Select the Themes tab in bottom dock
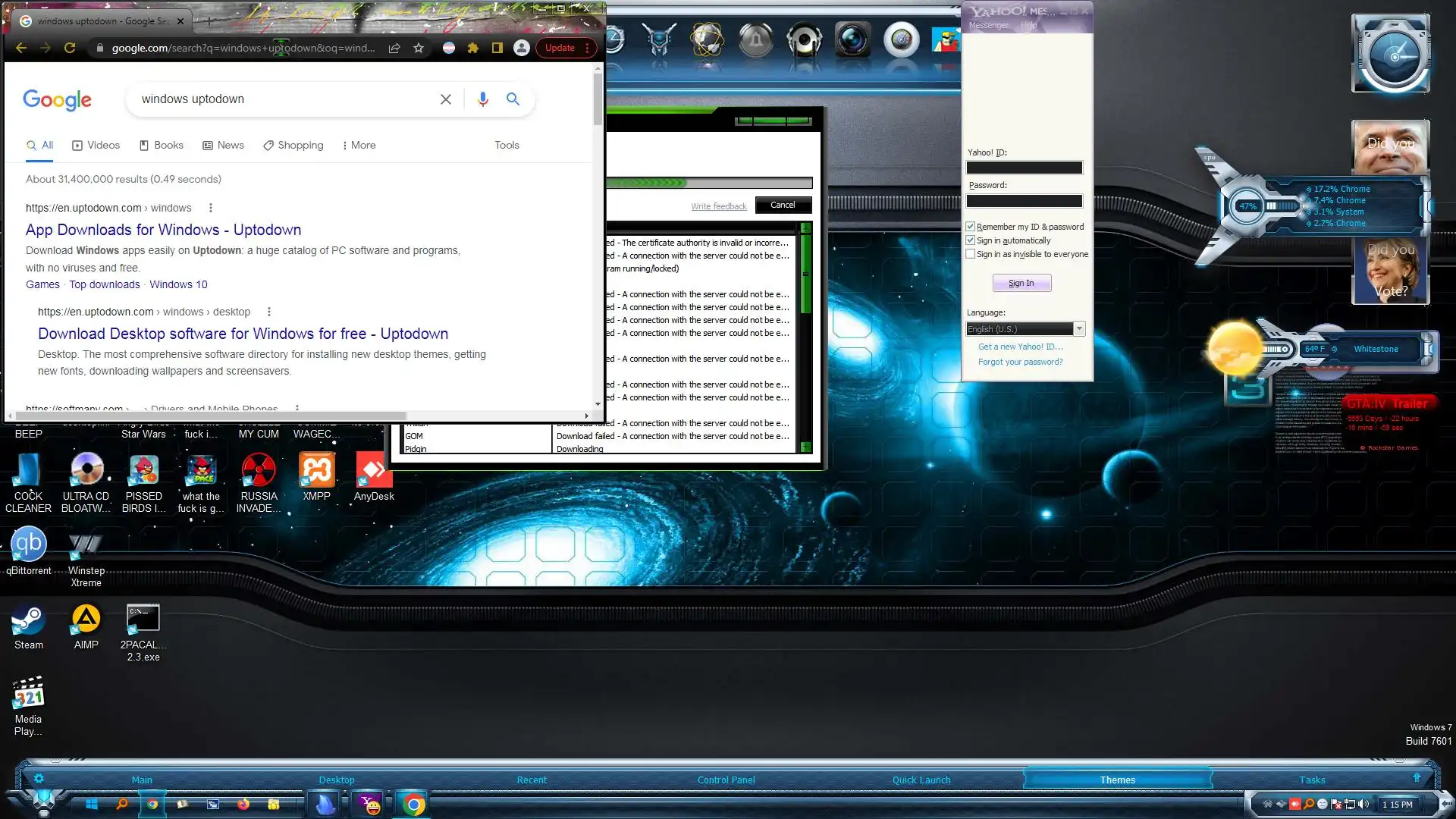1456x819 pixels. 1117,780
